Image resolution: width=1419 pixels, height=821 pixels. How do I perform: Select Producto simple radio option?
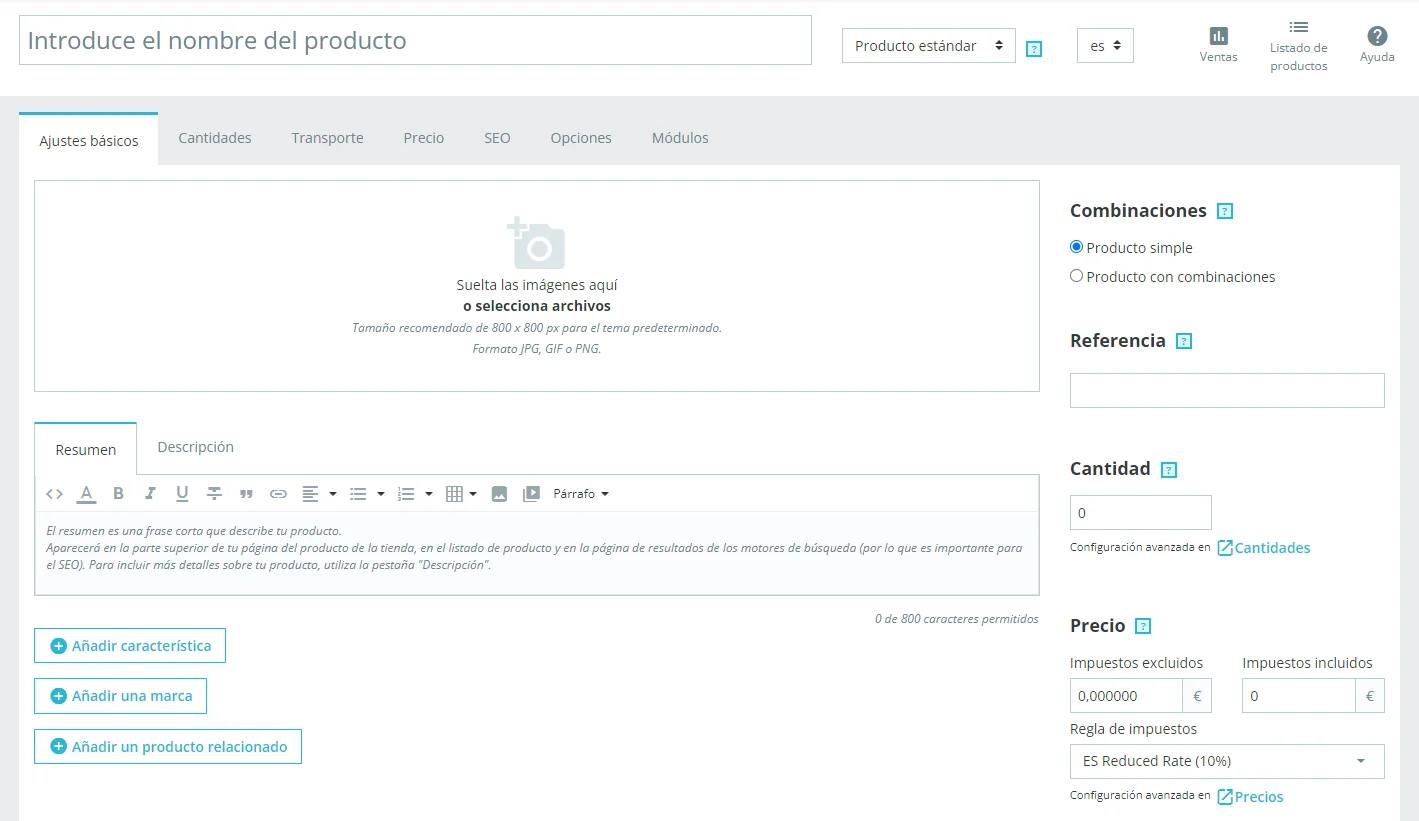click(1076, 247)
